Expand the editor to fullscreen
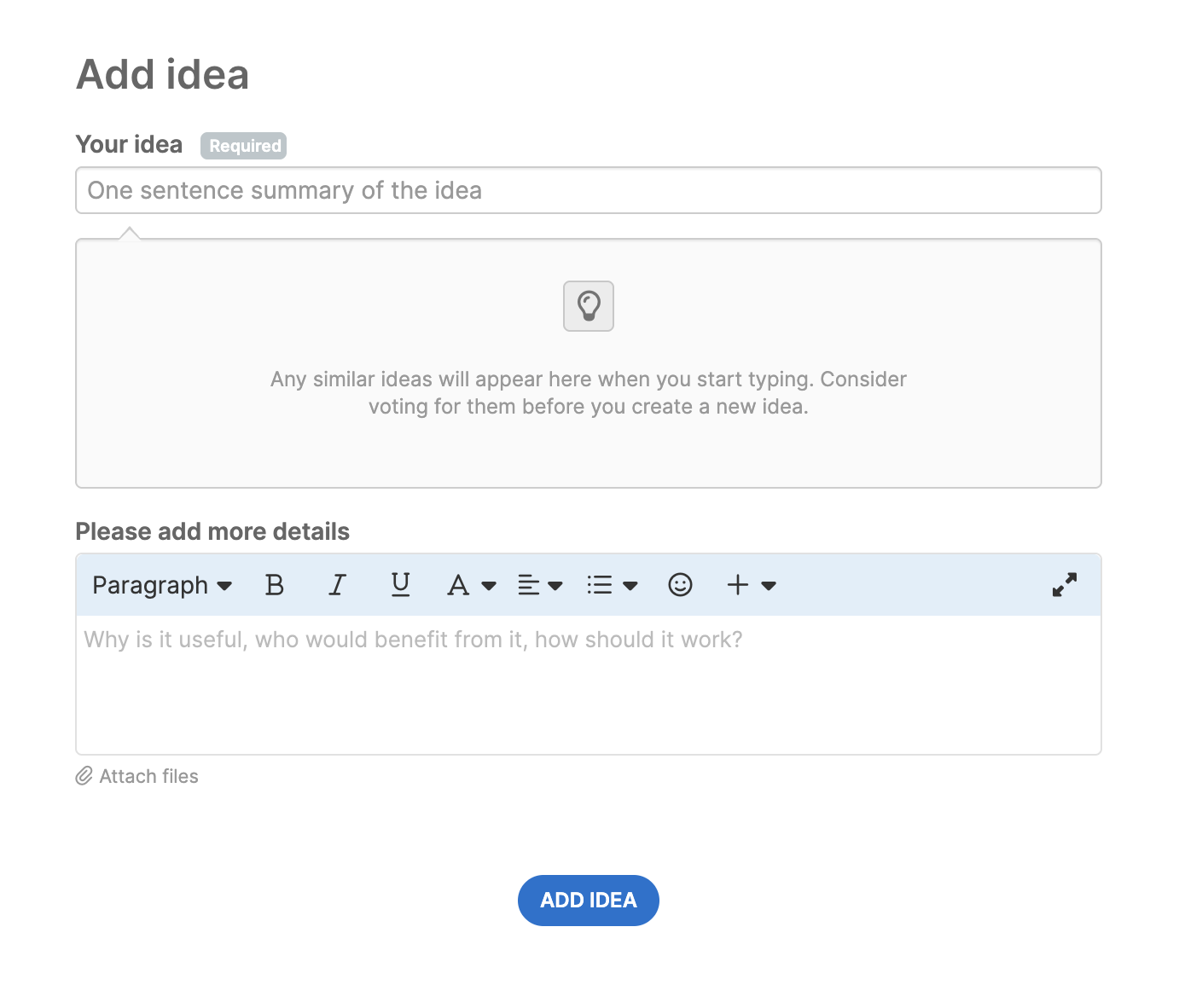 click(x=1064, y=585)
